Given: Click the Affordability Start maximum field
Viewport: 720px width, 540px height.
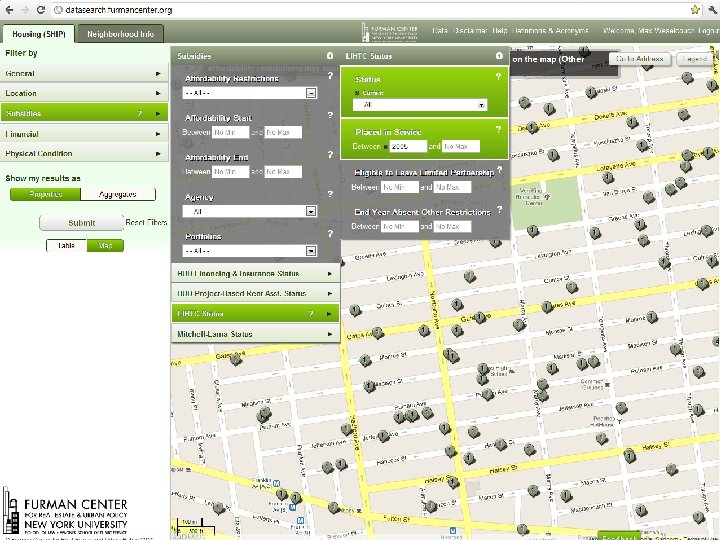Looking at the screenshot, I should (x=283, y=132).
